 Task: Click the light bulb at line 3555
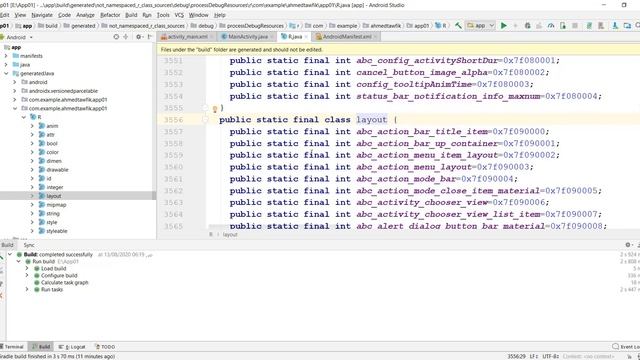pos(215,109)
